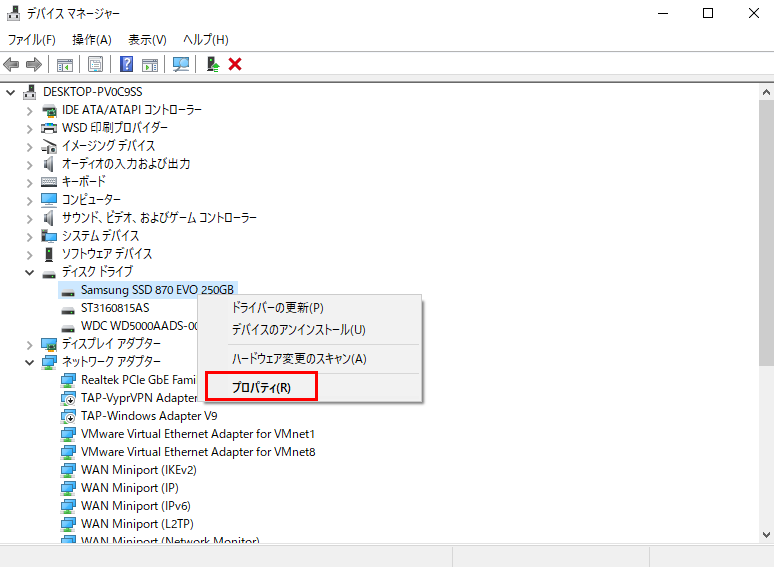The width and height of the screenshot is (774, 567).
Task: Toggle the action pane toolbar icon
Action: [150, 64]
